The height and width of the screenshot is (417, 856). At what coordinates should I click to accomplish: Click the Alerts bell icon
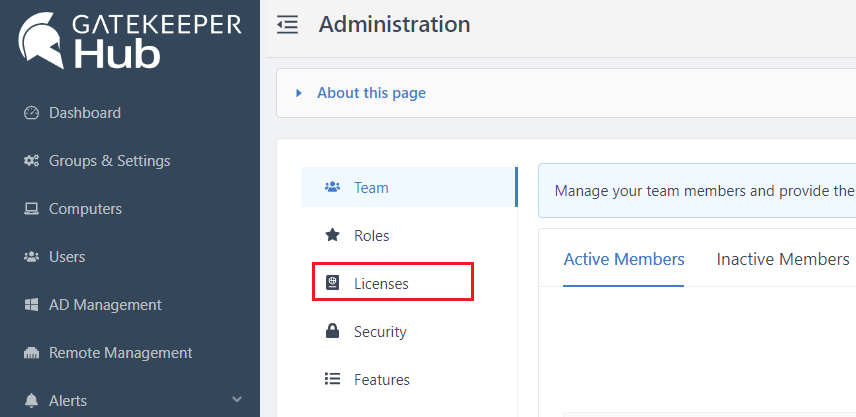[31, 401]
